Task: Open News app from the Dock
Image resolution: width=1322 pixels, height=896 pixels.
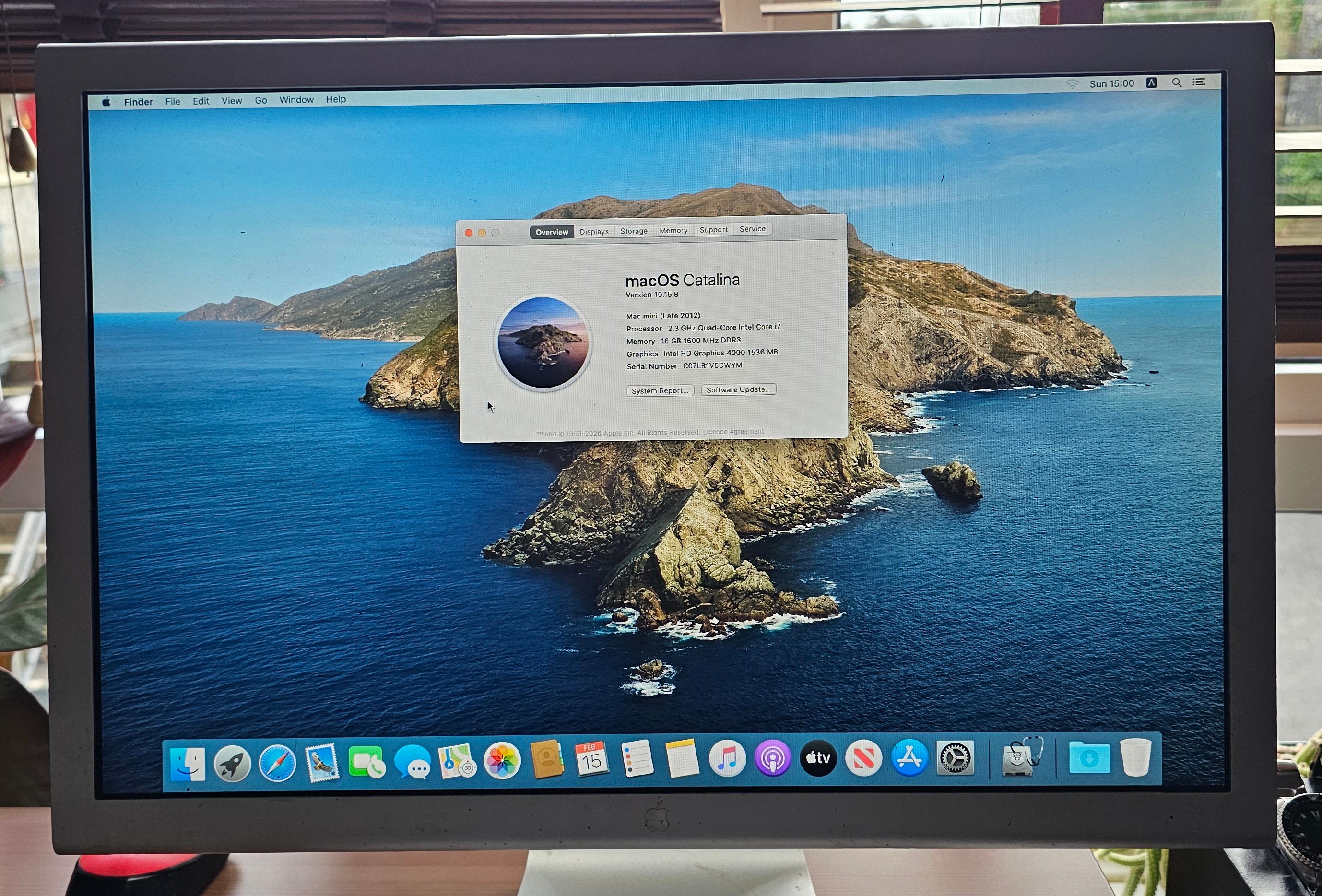Action: point(863,758)
